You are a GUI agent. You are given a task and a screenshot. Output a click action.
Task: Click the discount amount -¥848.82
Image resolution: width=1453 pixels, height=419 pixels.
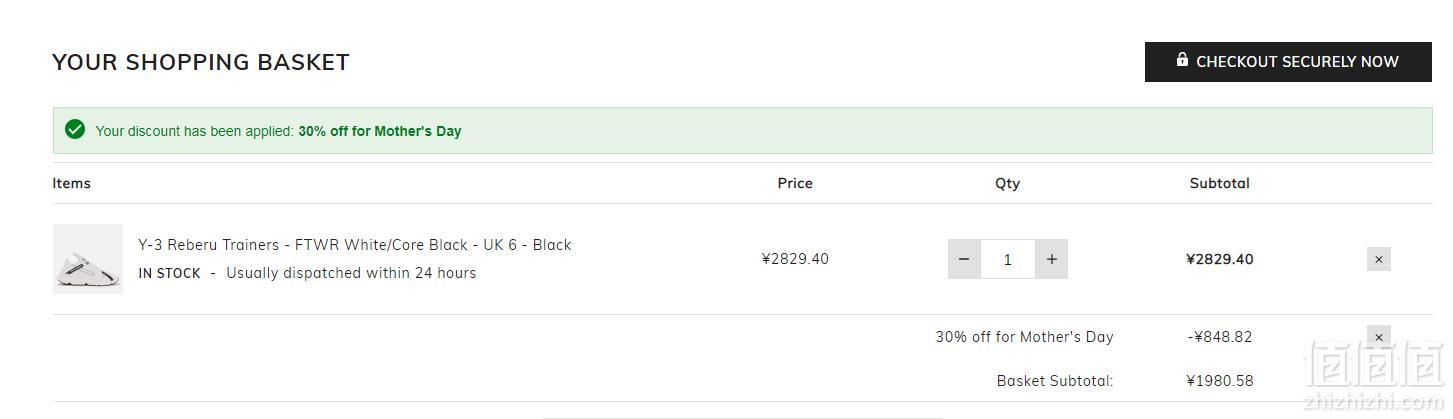coord(1220,337)
